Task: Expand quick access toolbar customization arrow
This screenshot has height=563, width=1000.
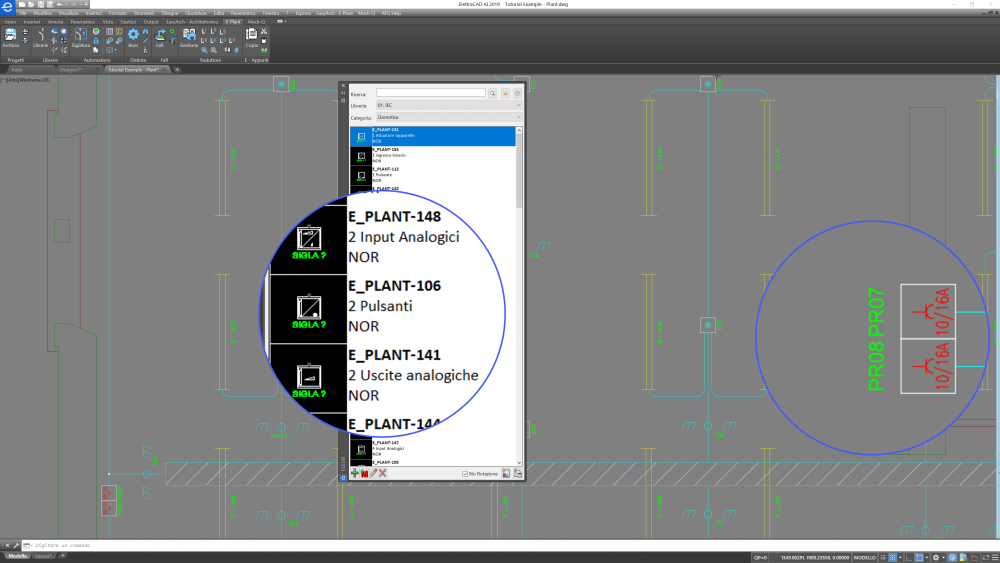Action: click(85, 4)
